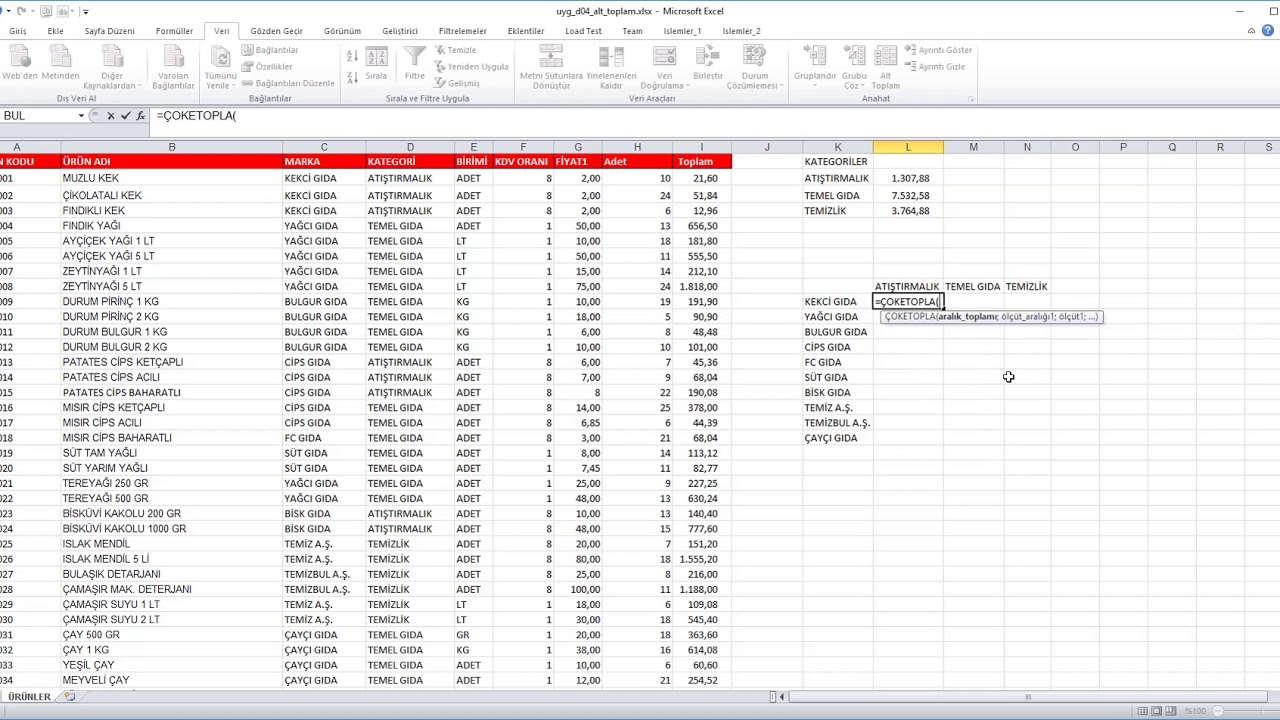Open Özellikler connection properties

coord(267,67)
